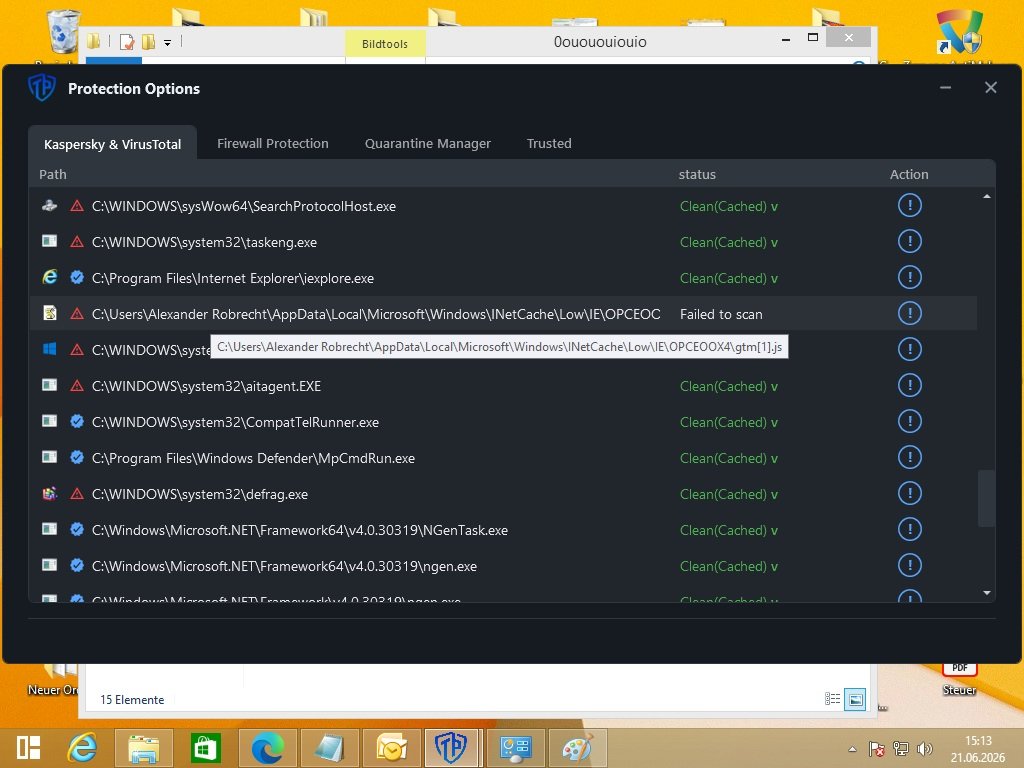Sort list by status column header
The height and width of the screenshot is (768, 1024).
click(697, 174)
